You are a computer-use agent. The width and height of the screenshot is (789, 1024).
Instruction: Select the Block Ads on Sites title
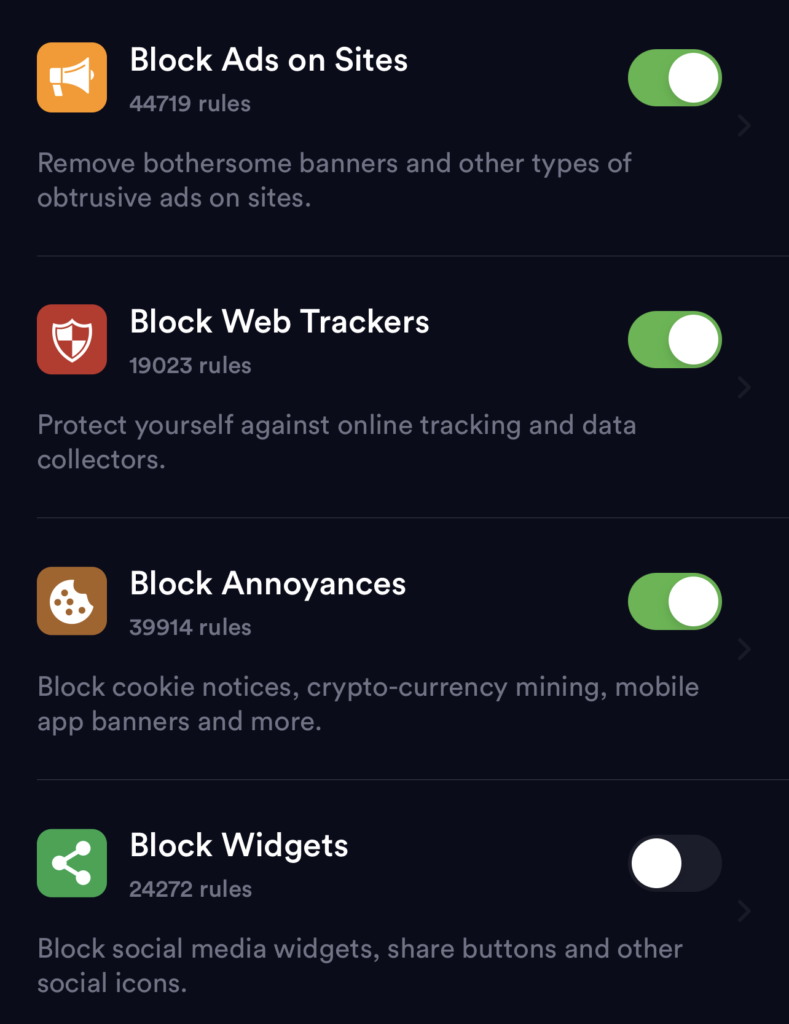point(268,60)
